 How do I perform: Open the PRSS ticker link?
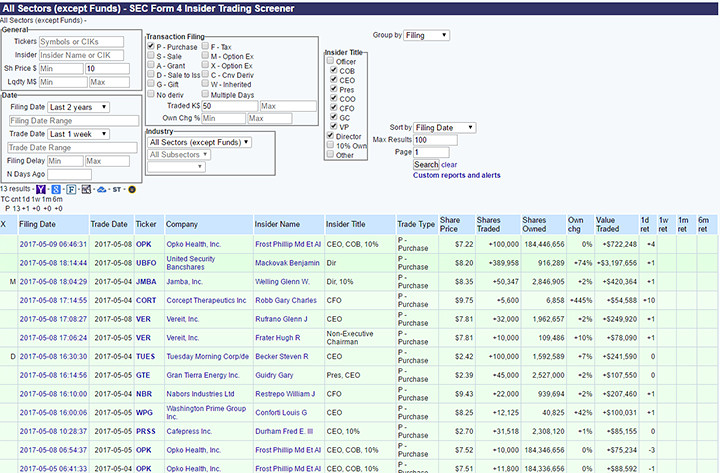coord(146,431)
